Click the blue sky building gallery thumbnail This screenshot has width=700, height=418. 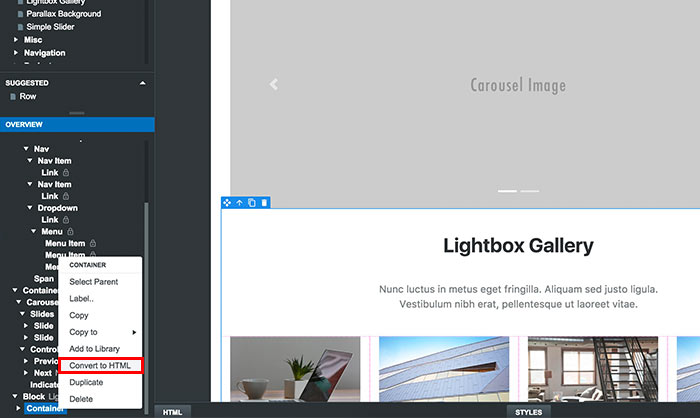click(x=444, y=369)
